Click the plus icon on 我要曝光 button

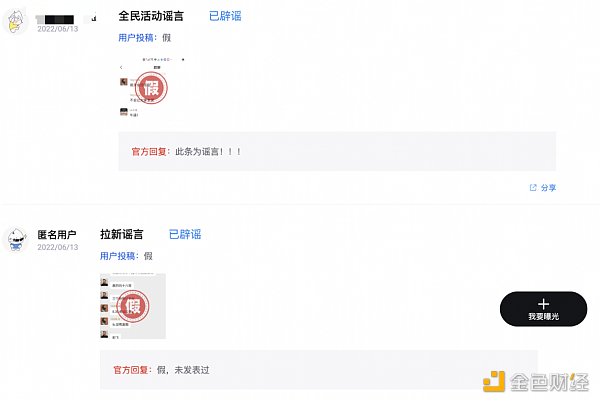click(x=543, y=303)
